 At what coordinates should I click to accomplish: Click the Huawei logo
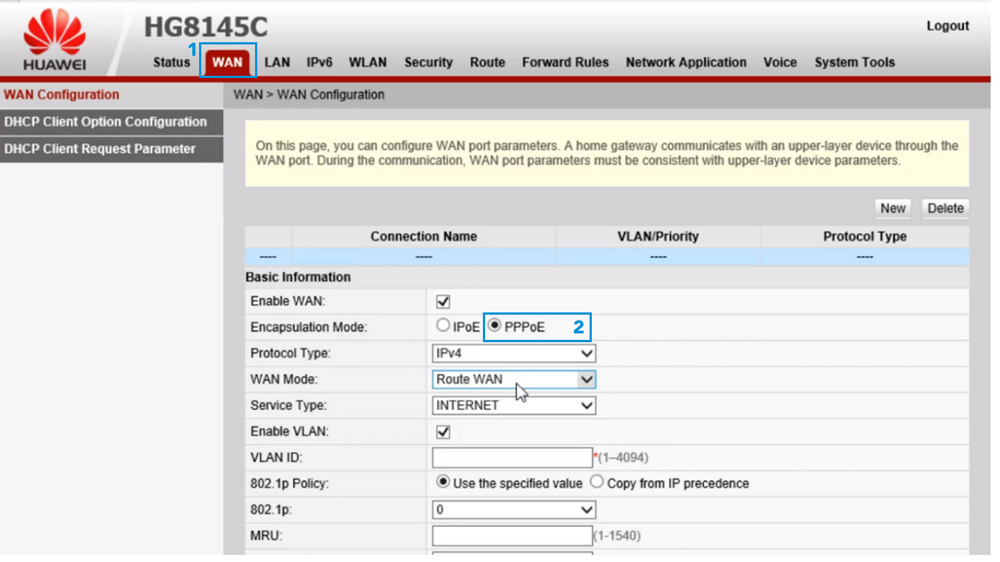coord(54,40)
